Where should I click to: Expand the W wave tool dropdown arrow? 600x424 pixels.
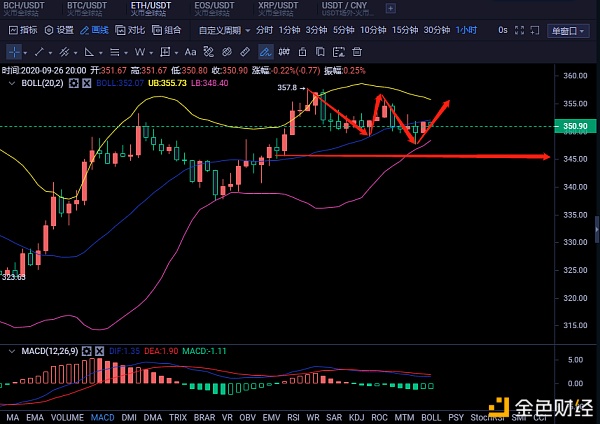coord(151,53)
